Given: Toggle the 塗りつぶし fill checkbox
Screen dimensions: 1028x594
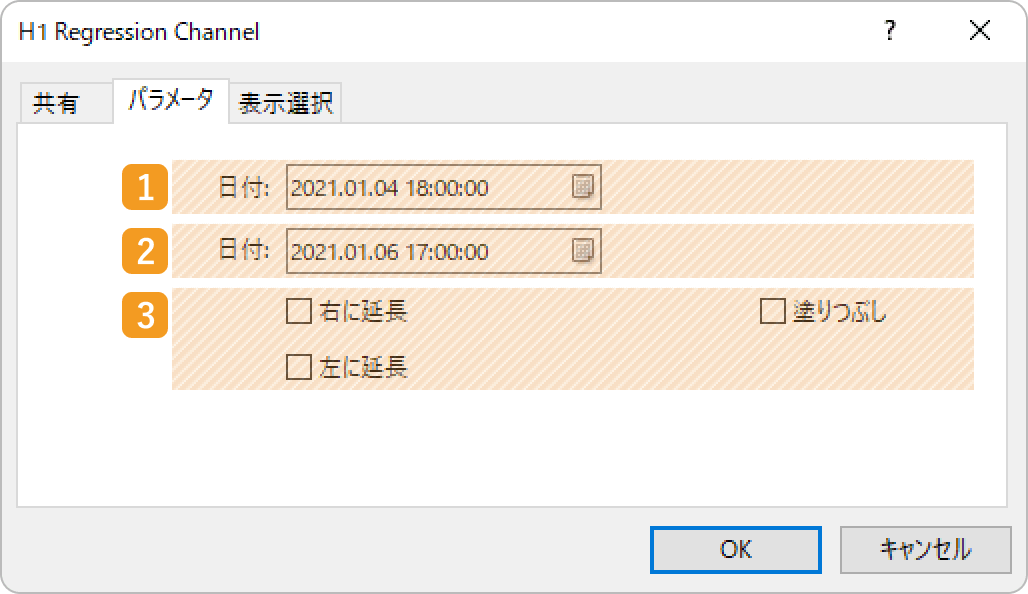Looking at the screenshot, I should coord(773,311).
